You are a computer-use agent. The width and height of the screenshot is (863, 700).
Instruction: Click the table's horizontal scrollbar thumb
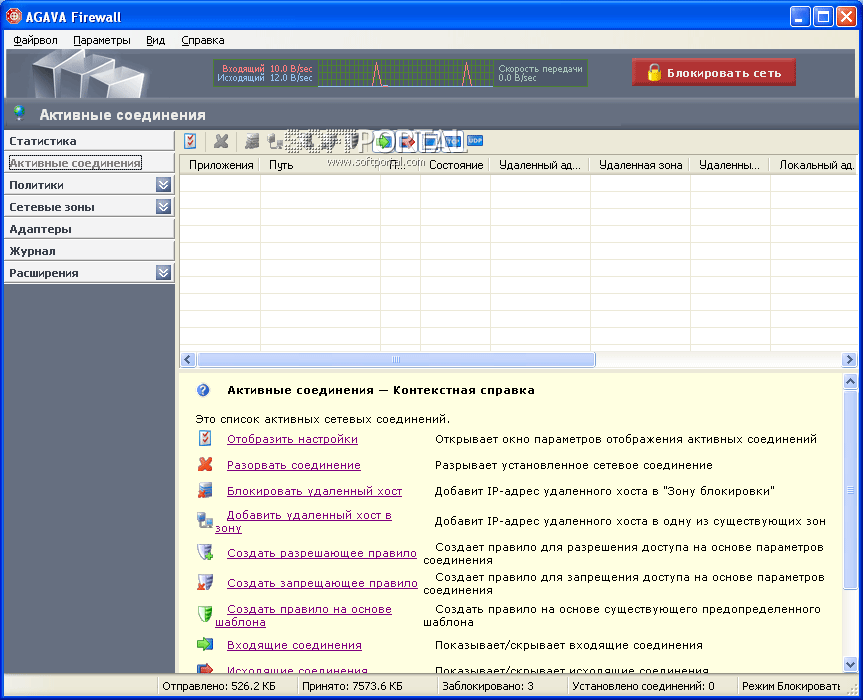(396, 359)
